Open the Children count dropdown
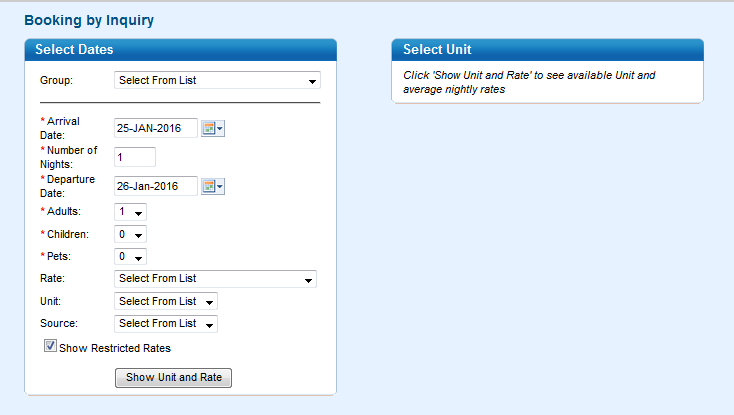This screenshot has height=415, width=734. (x=130, y=234)
